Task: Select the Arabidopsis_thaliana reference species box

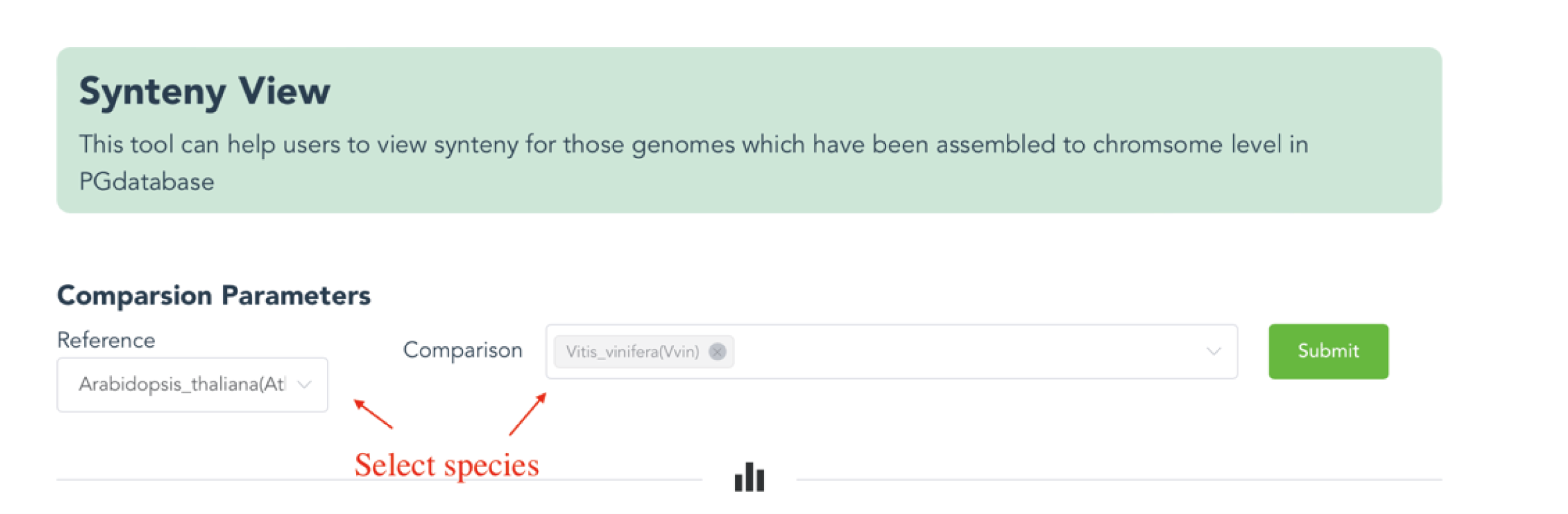Action: pos(182,385)
